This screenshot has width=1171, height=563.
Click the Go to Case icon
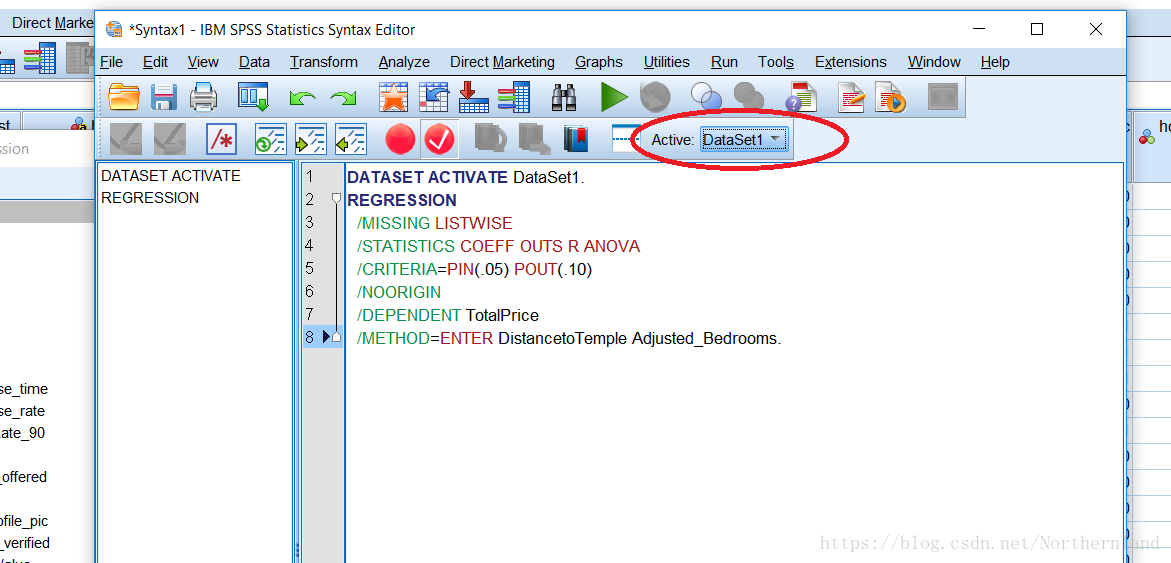pyautogui.click(x=433, y=97)
